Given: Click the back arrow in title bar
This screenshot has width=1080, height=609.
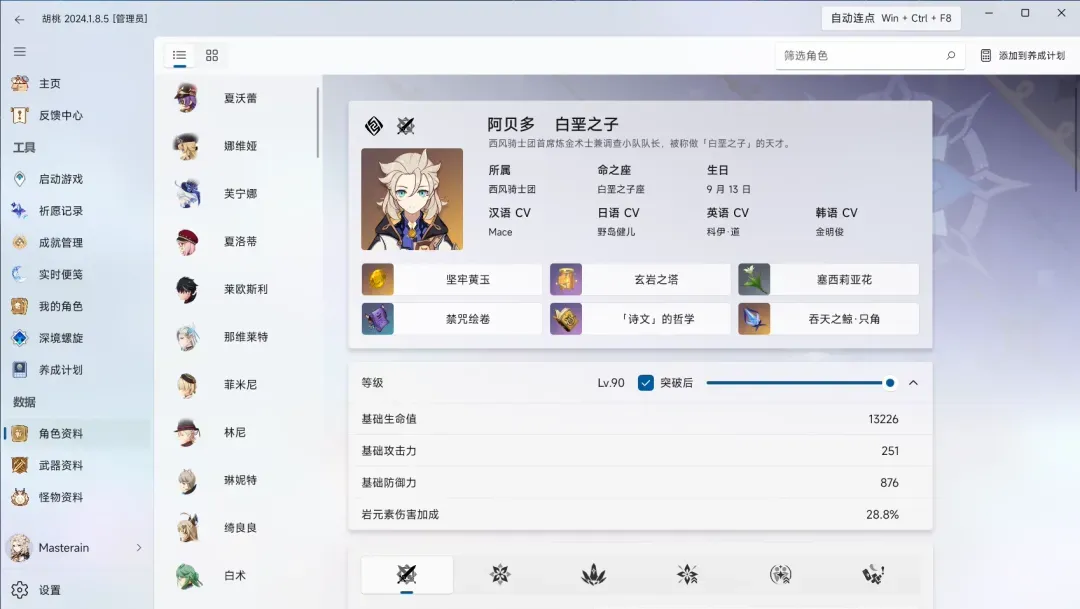Looking at the screenshot, I should pos(19,19).
